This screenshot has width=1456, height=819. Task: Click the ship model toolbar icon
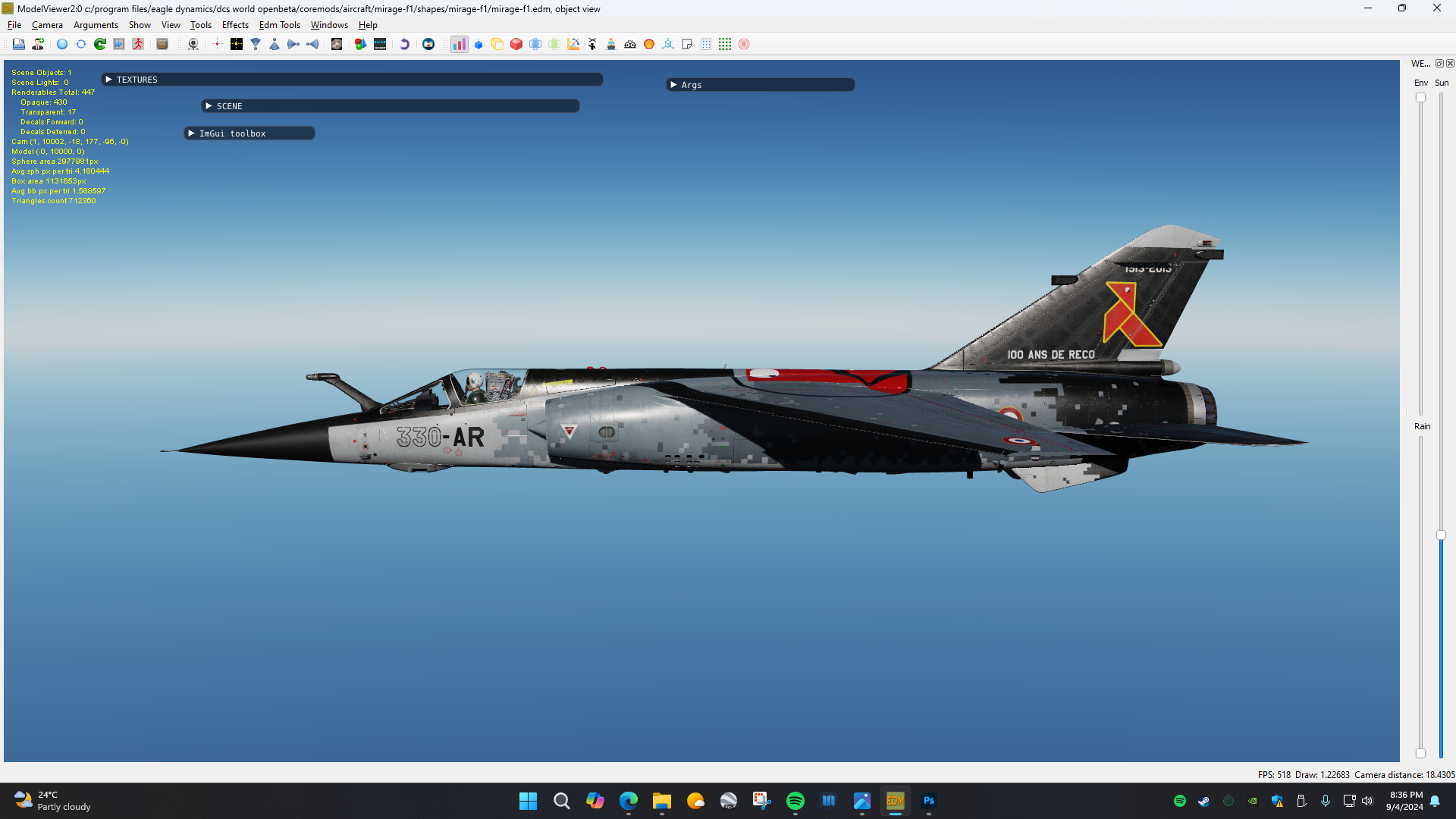pos(611,44)
